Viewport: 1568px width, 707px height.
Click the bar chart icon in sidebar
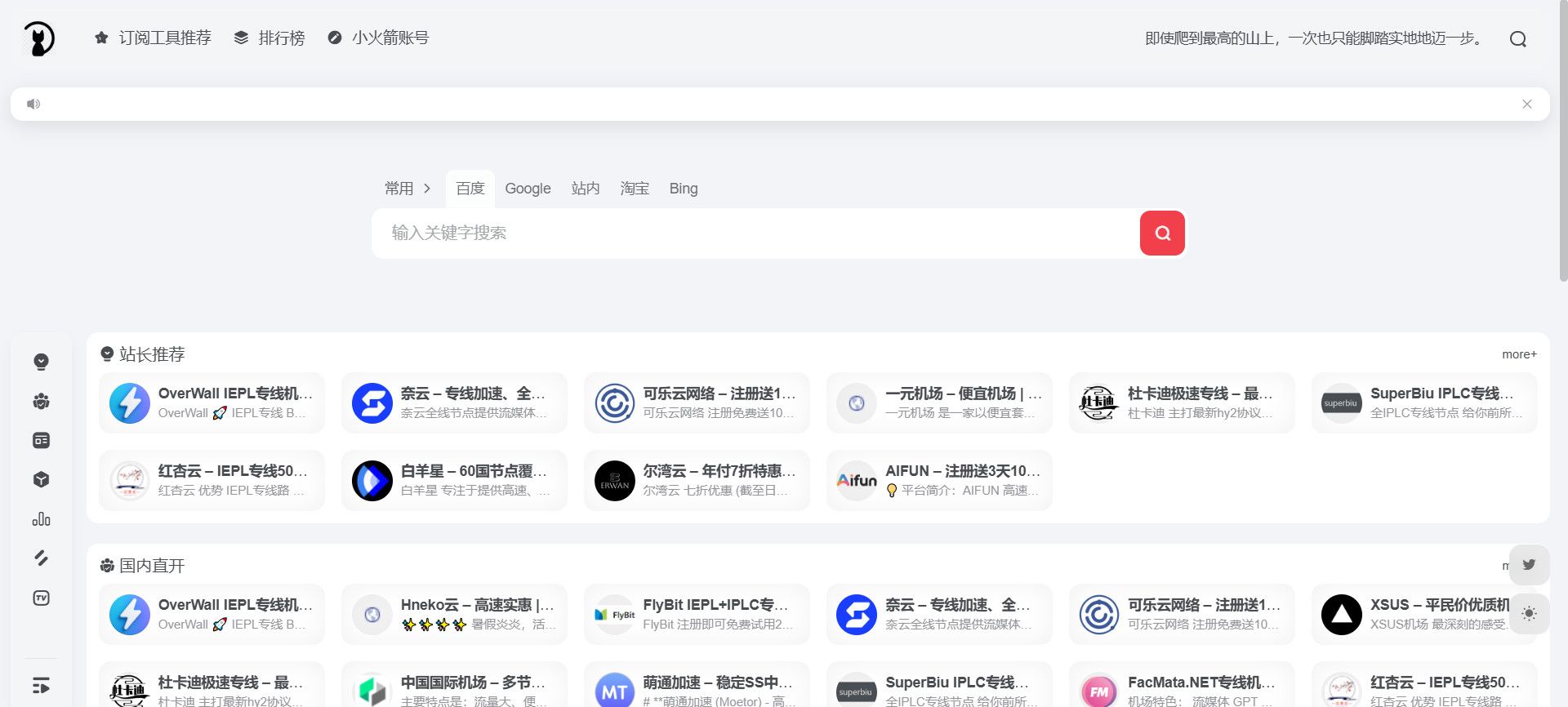pos(41,519)
